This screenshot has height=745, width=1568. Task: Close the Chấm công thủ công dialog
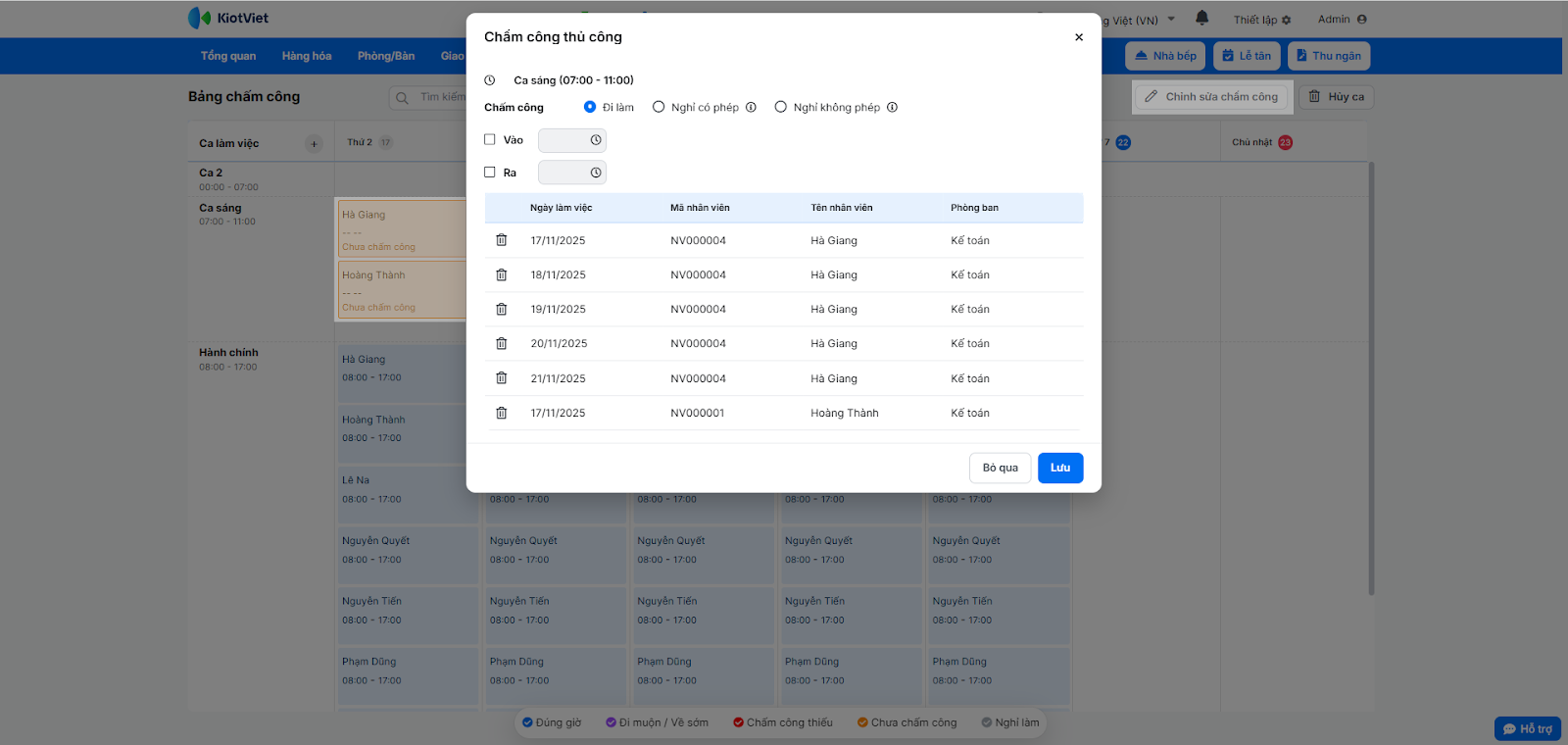(x=1079, y=37)
